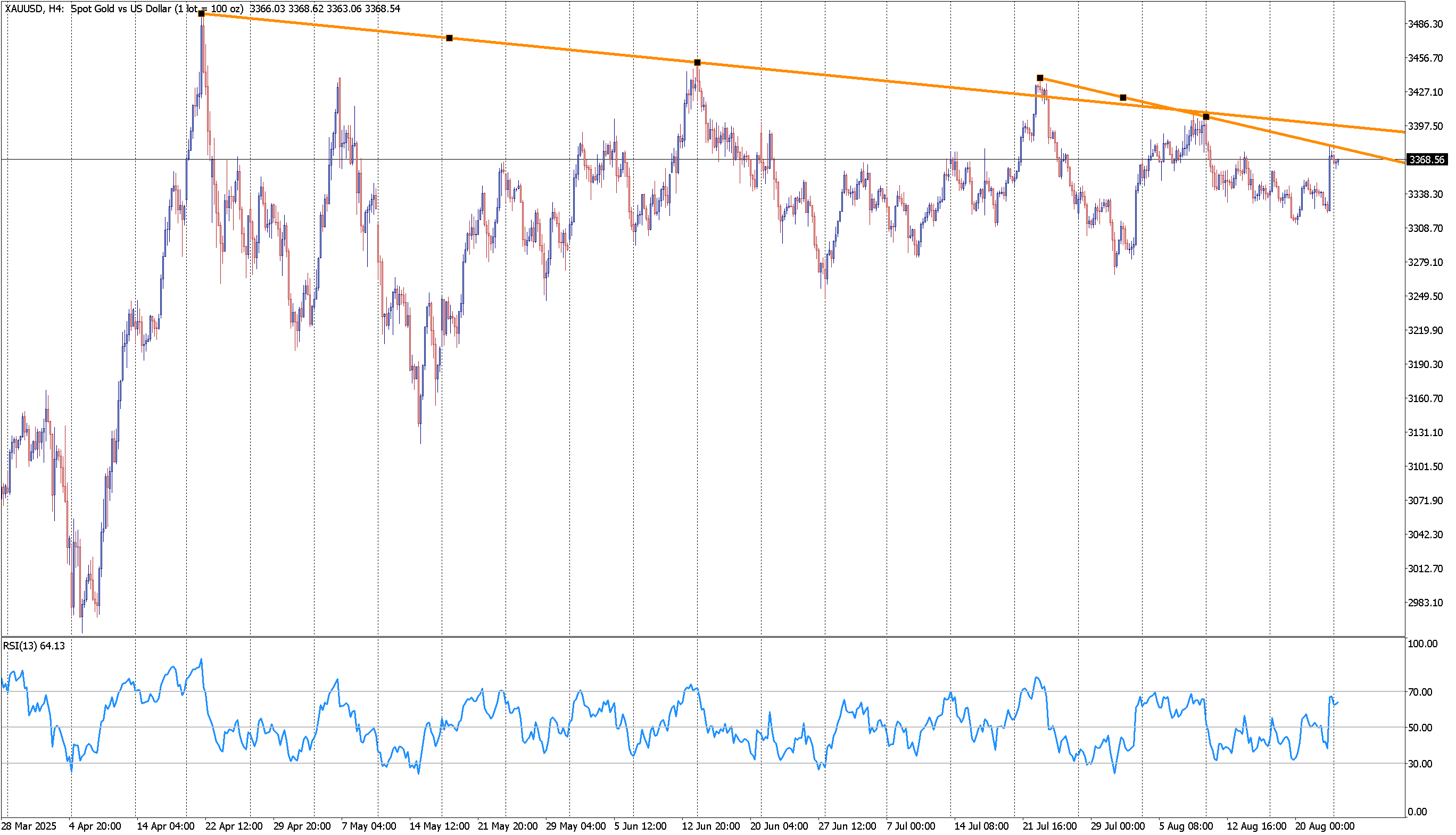Image resolution: width=1456 pixels, height=835 pixels.
Task: Click the XAUUSD, H4 chart title text
Action: pos(35,9)
